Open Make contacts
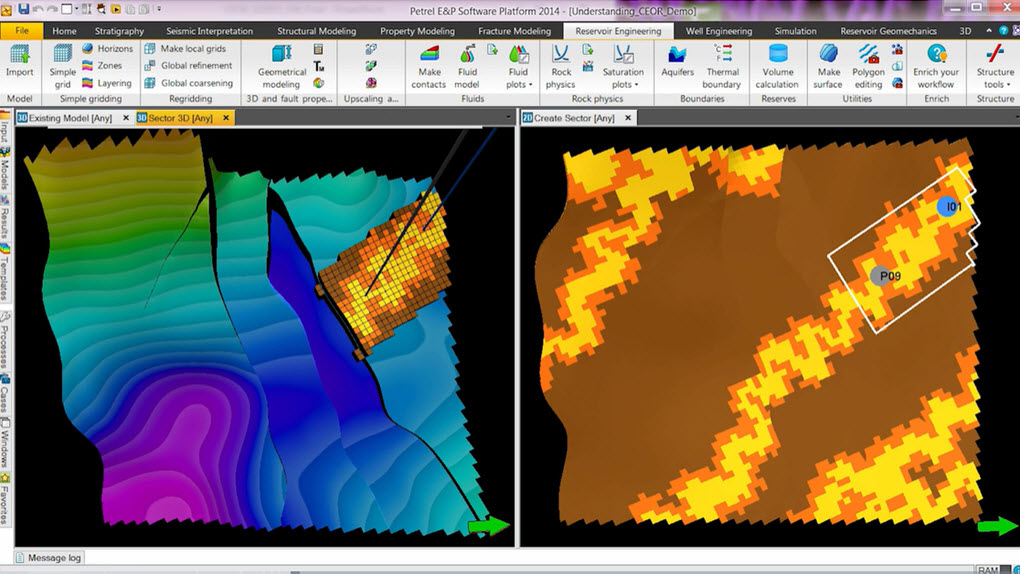Image resolution: width=1020 pixels, height=574 pixels. pyautogui.click(x=429, y=66)
